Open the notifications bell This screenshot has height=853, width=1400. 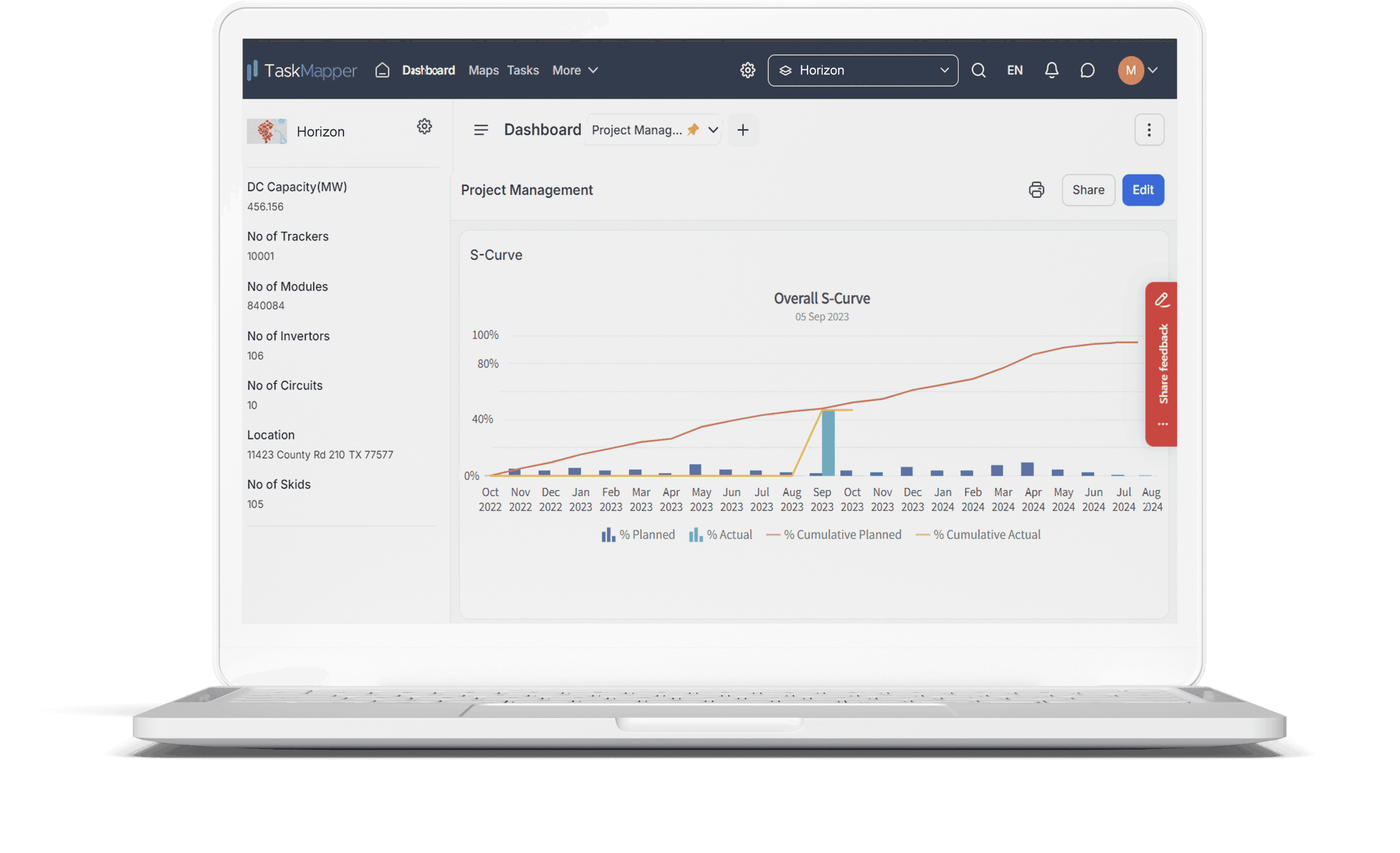point(1052,70)
